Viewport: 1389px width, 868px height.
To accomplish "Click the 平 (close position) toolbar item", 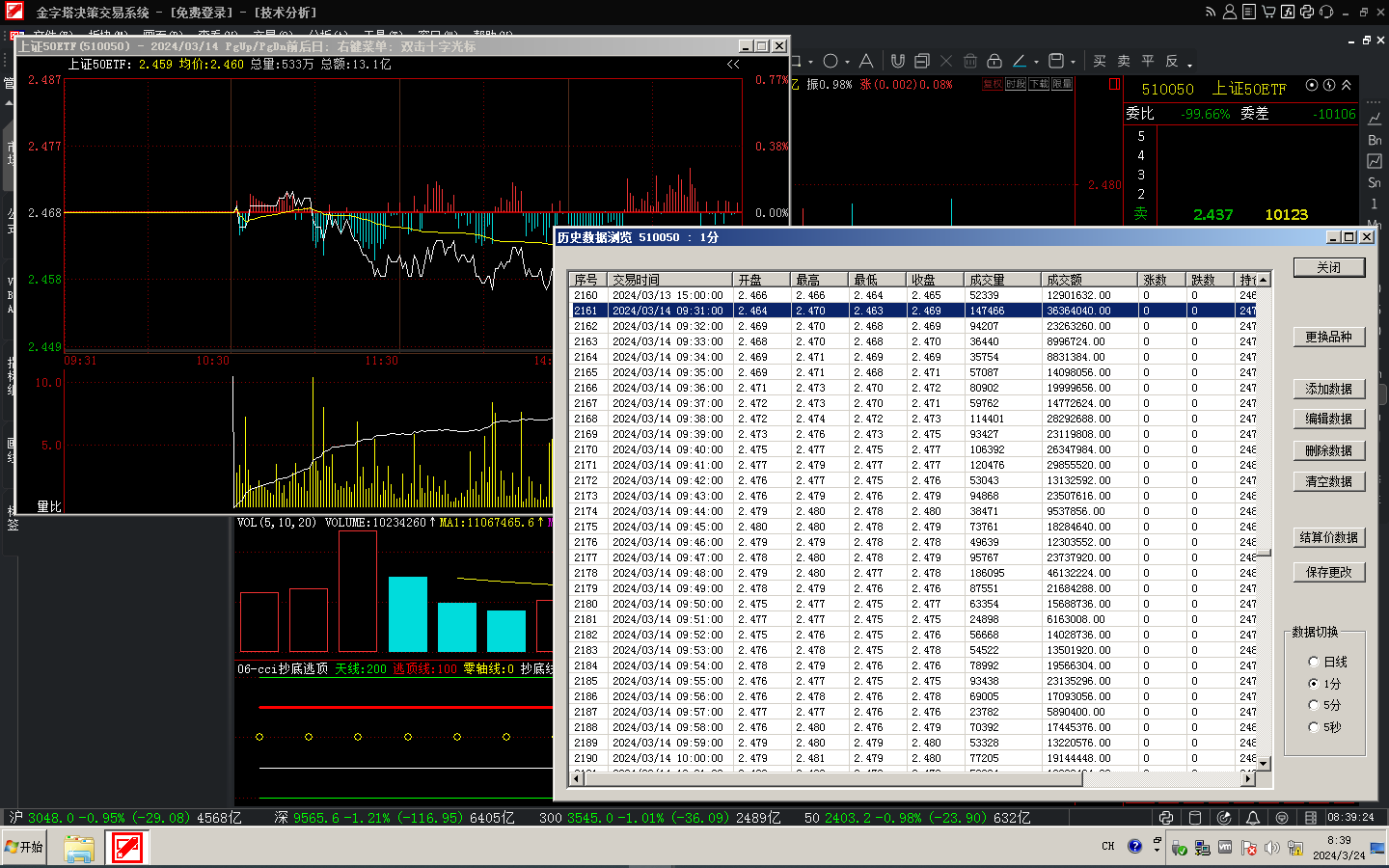I will [x=1148, y=61].
